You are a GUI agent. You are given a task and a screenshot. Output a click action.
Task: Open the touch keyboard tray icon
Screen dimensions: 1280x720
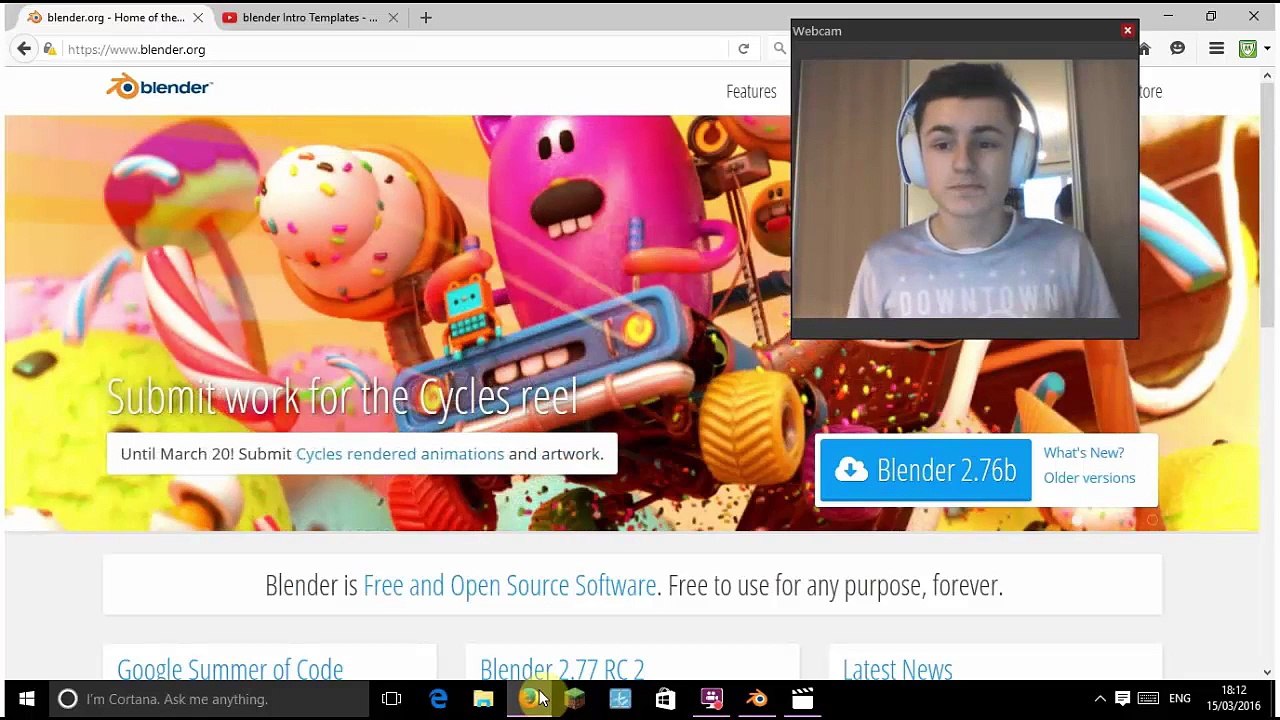tap(1148, 699)
